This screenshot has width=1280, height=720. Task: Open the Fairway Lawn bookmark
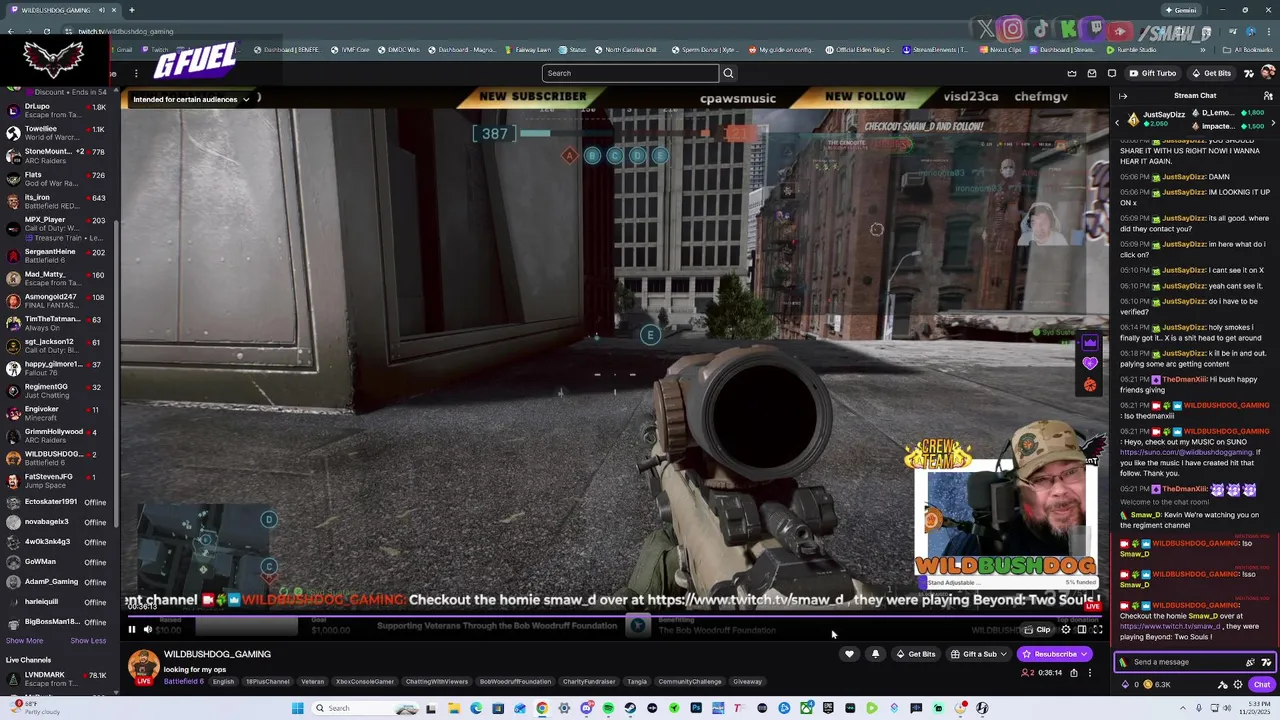528,50
